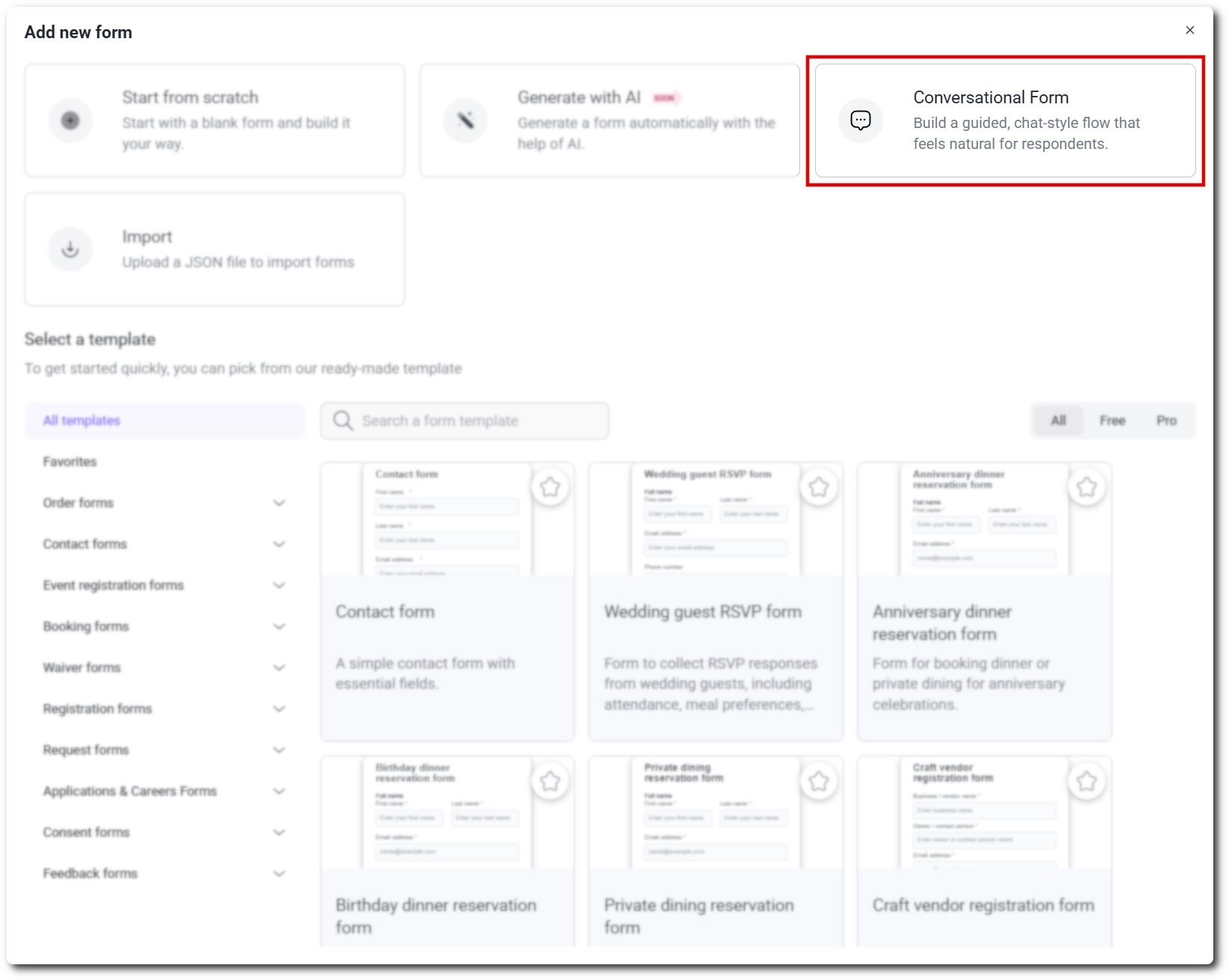Expand the Contact forms category
The height and width of the screenshot is (980, 1229).
click(x=279, y=544)
